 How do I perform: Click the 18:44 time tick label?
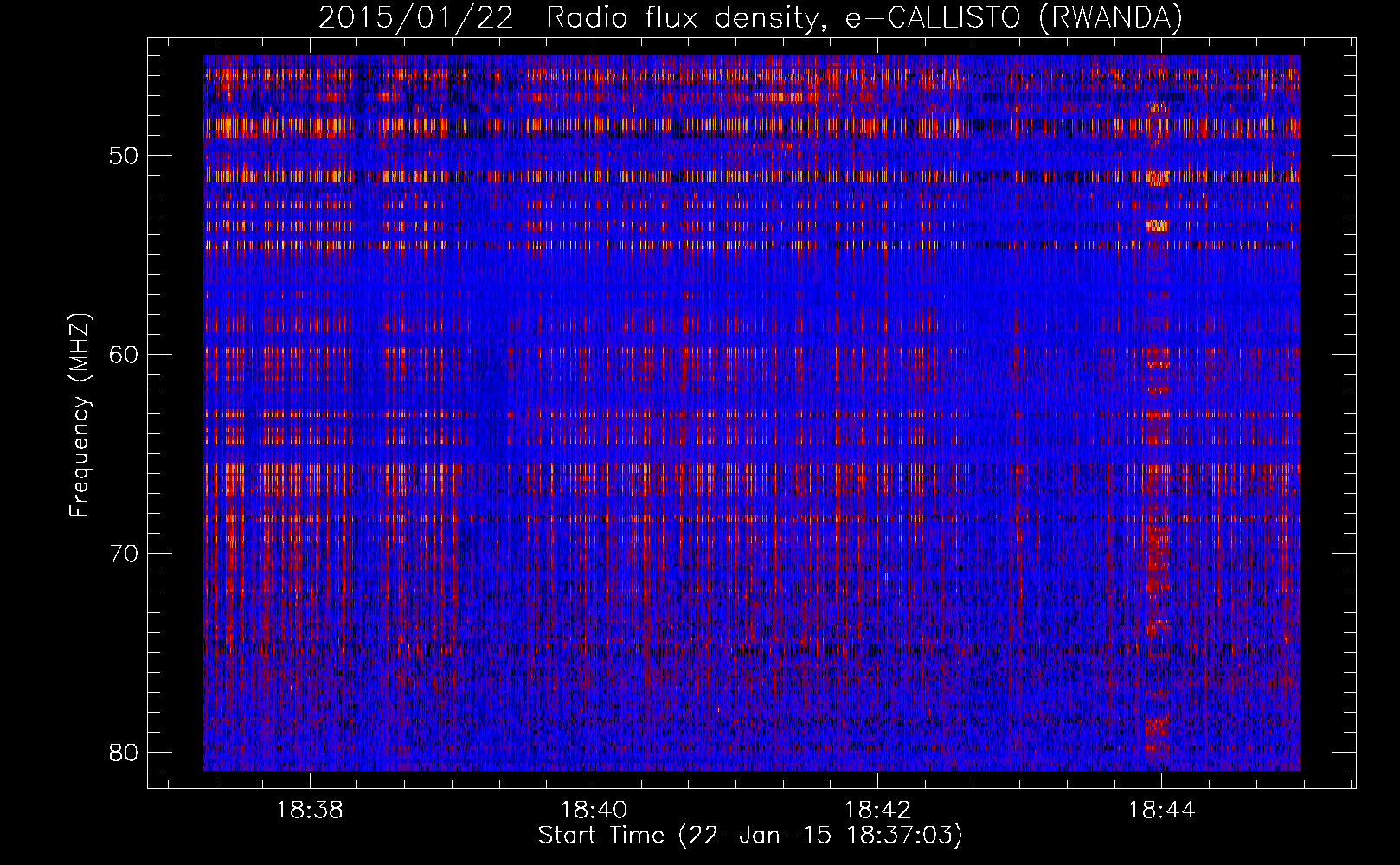[x=1161, y=810]
